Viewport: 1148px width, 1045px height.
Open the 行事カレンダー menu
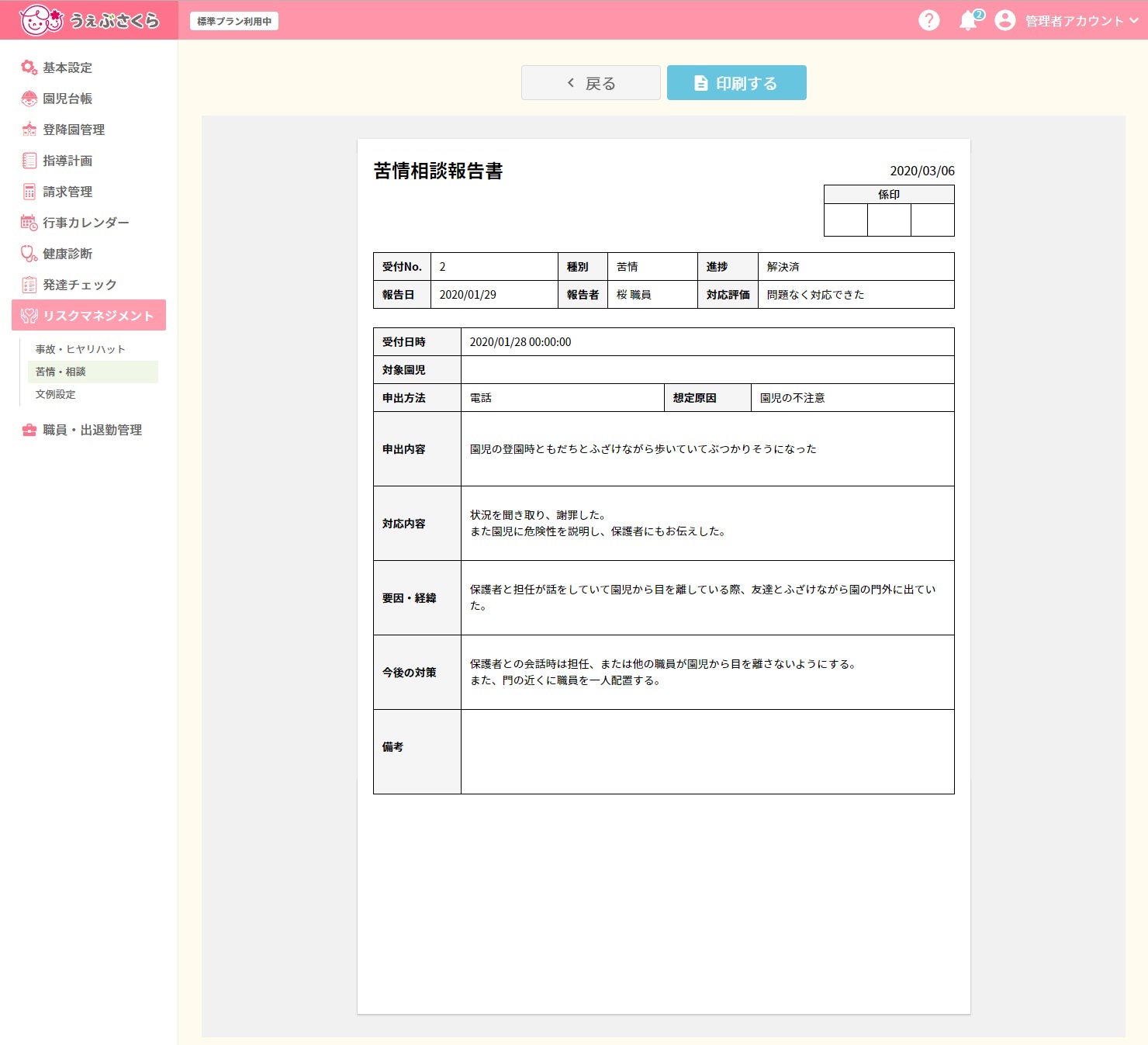(89, 223)
